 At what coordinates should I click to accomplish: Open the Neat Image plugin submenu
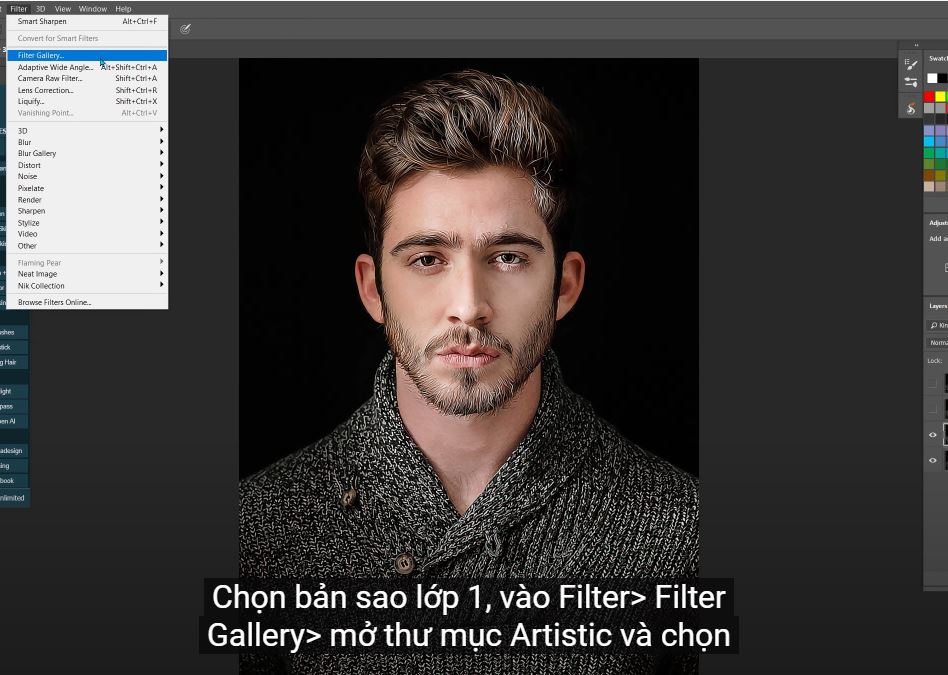[x=87, y=274]
